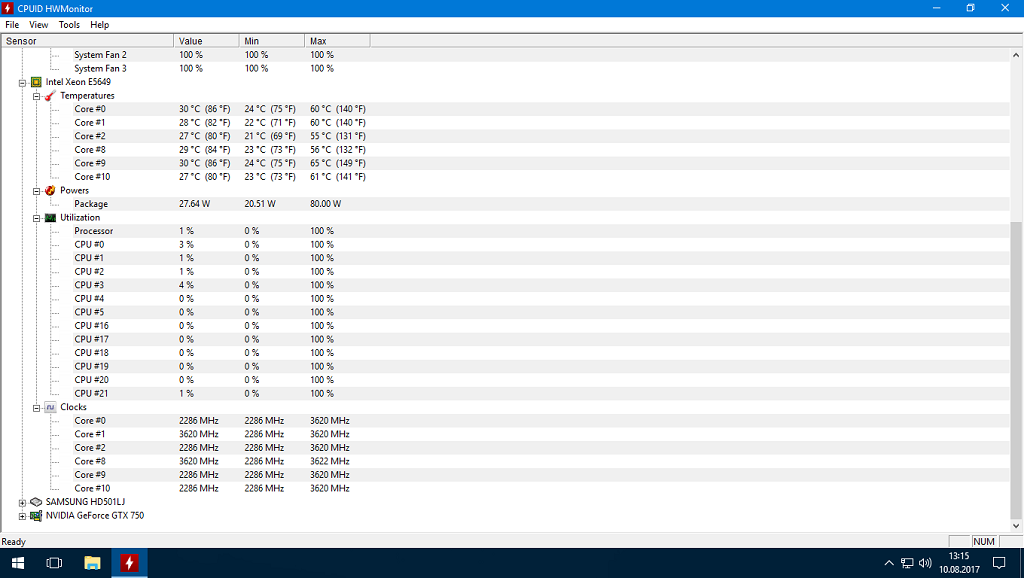
Task: Click the volume speaker tray icon
Action: pos(925,563)
